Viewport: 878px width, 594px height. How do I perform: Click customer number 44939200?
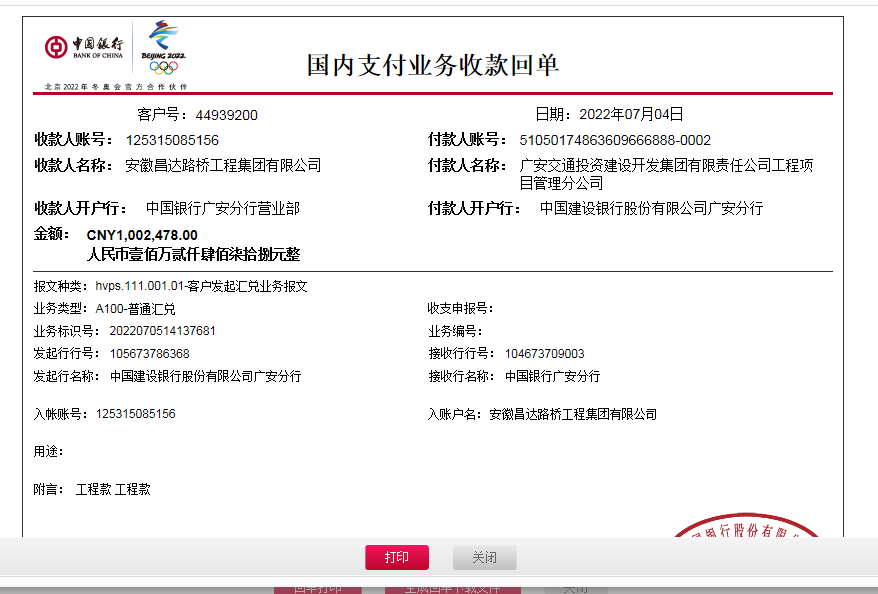click(x=226, y=115)
